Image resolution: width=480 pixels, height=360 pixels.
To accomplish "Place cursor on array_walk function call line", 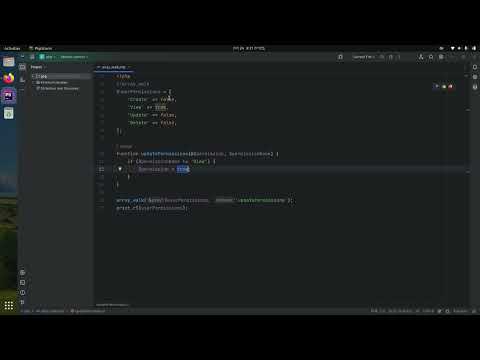I will (x=205, y=200).
